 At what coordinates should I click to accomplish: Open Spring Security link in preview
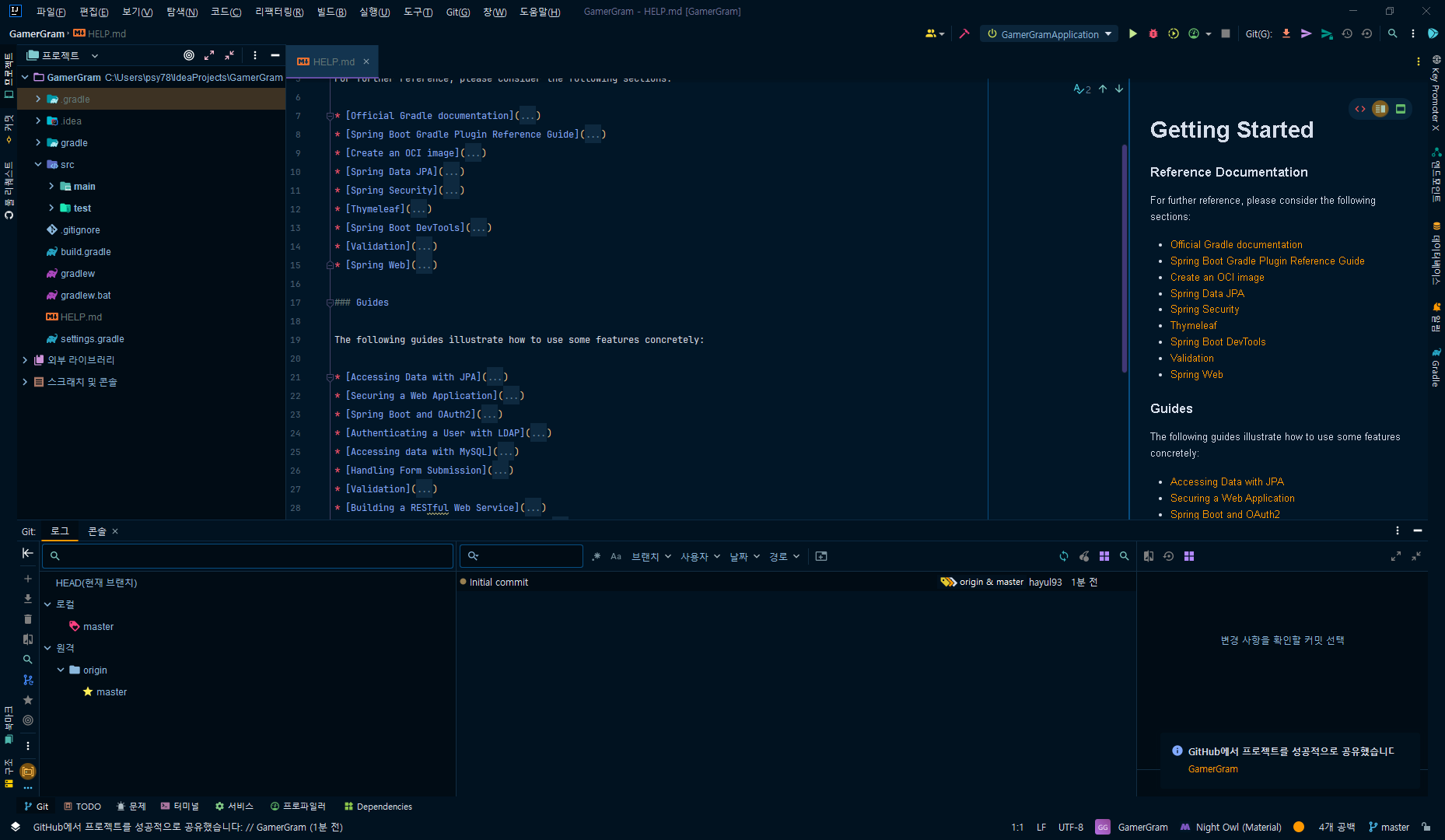tap(1205, 309)
